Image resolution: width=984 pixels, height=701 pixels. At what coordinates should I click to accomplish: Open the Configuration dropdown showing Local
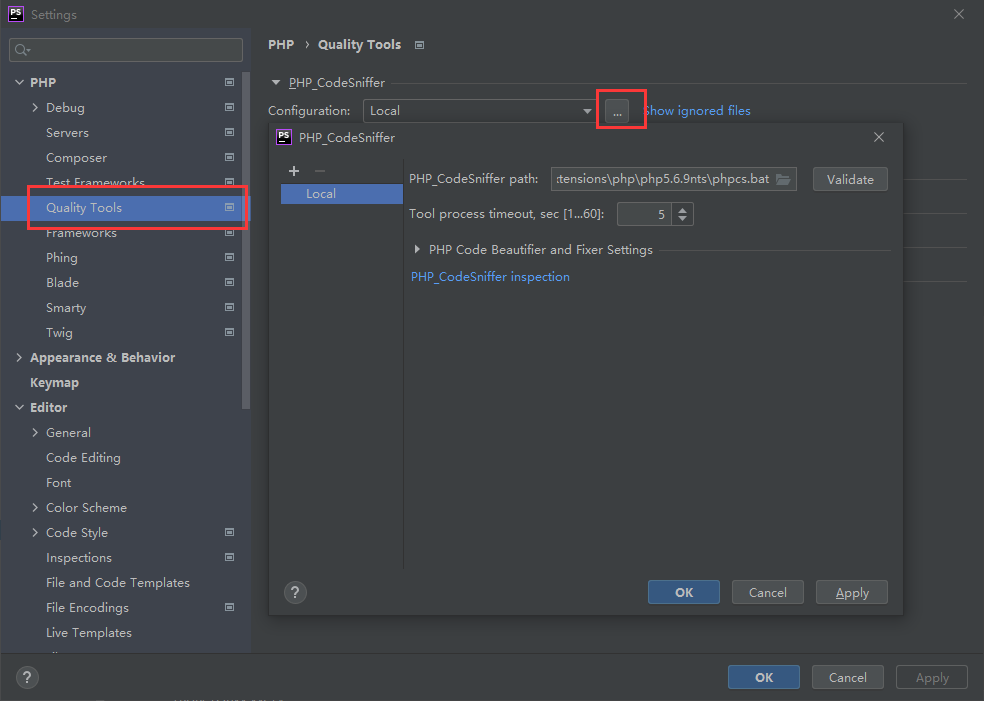pos(479,110)
